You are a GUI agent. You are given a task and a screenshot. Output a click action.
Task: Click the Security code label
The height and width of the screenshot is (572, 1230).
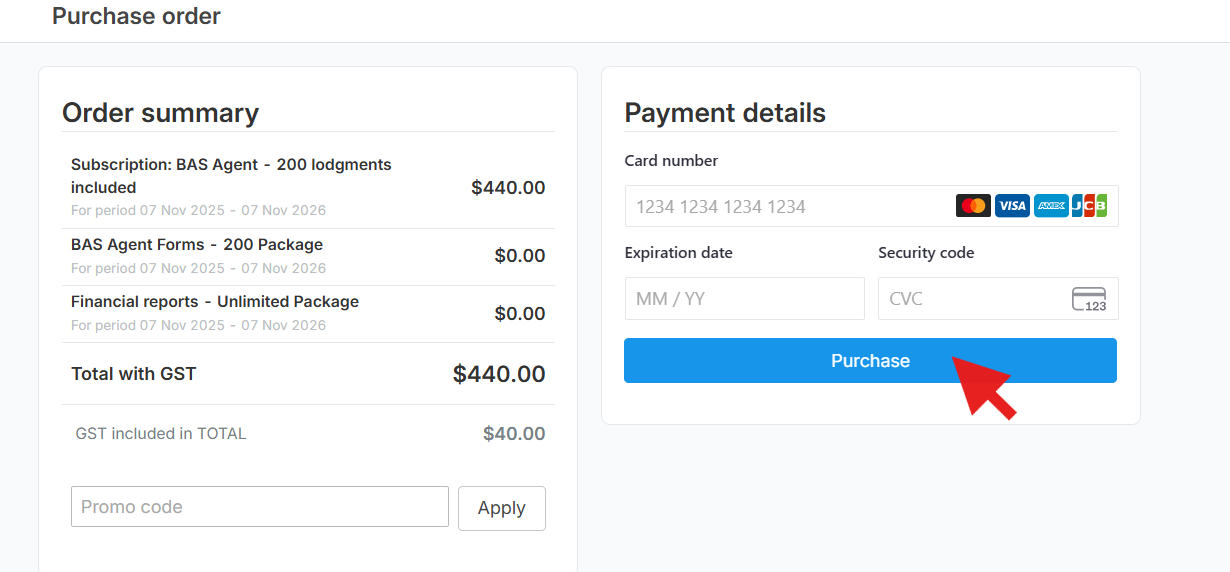926,253
